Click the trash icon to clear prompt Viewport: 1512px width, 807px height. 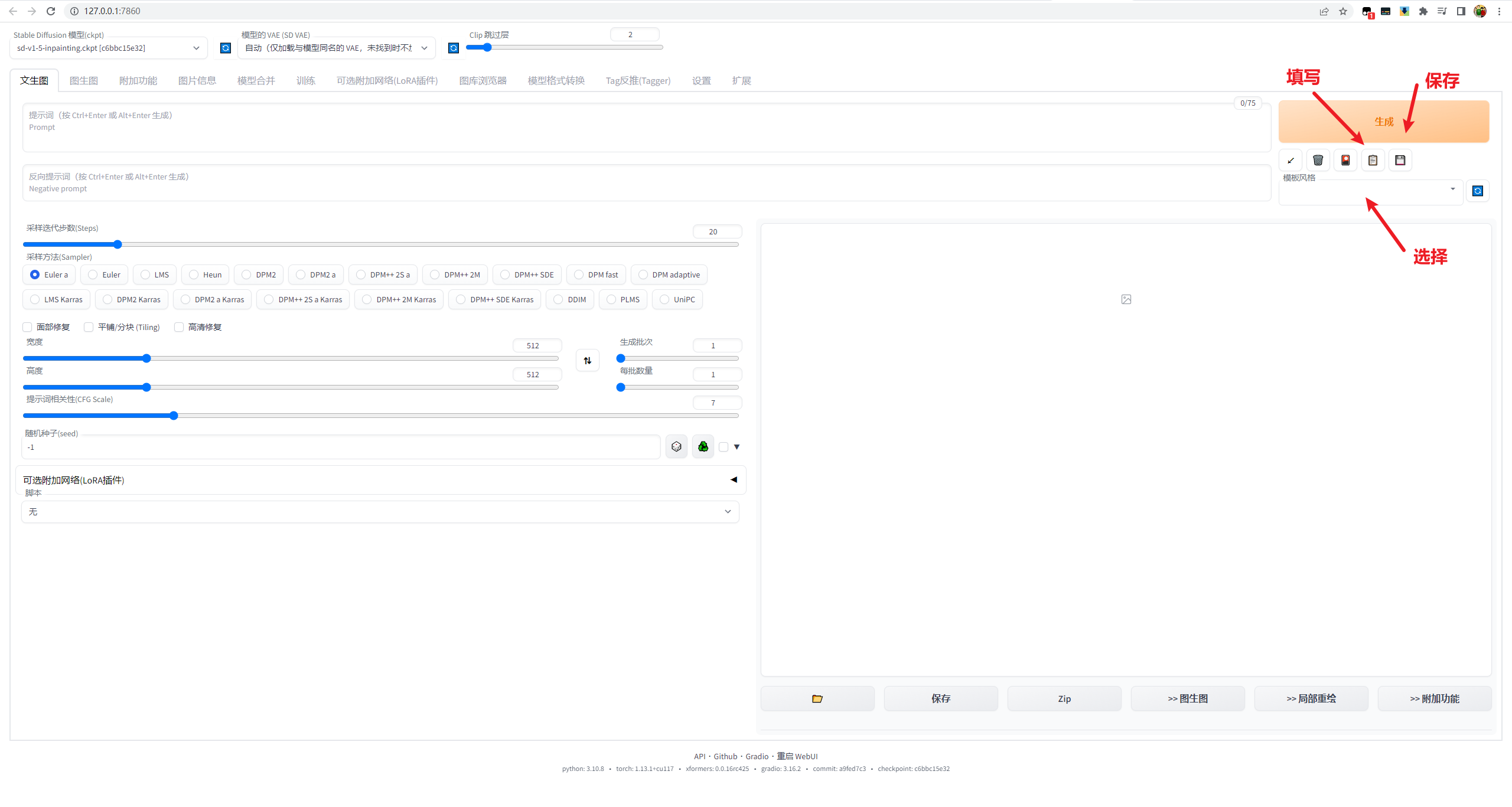1318,160
